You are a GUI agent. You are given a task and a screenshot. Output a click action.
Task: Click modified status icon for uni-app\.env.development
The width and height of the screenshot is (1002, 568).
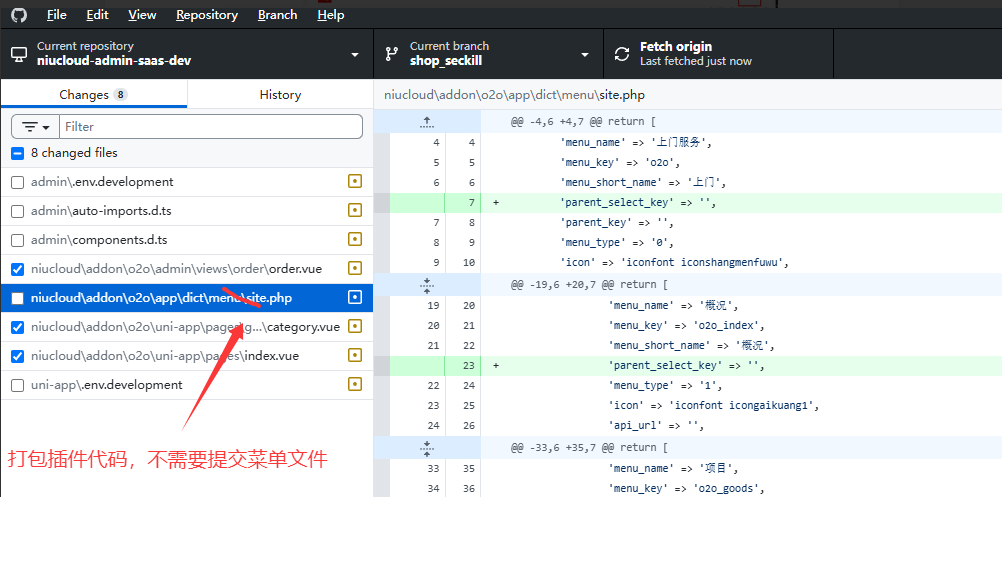point(354,384)
